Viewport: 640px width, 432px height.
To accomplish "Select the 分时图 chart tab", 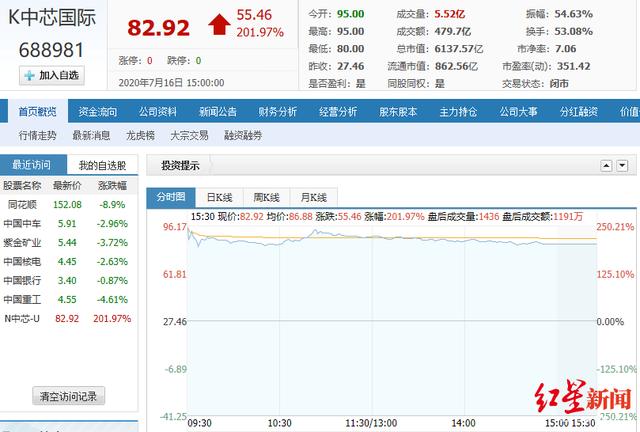I will 171,197.
